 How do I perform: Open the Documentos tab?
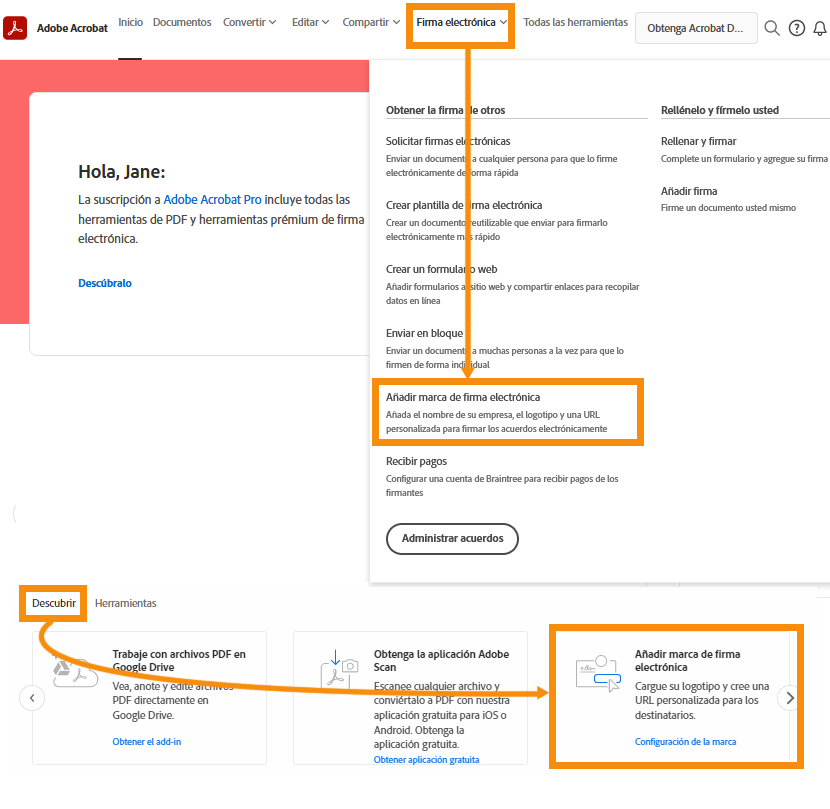[182, 22]
